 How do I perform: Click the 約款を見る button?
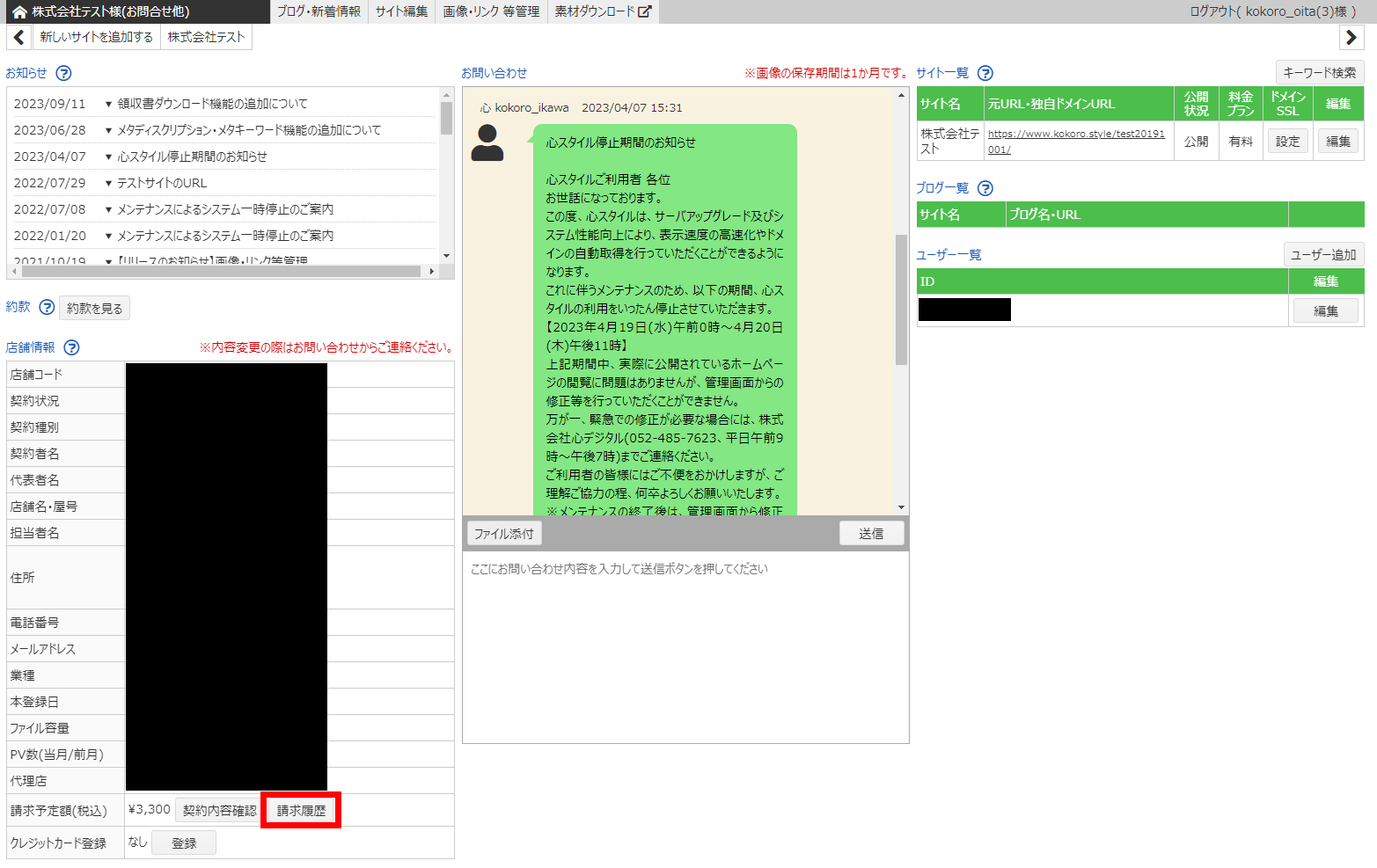95,309
